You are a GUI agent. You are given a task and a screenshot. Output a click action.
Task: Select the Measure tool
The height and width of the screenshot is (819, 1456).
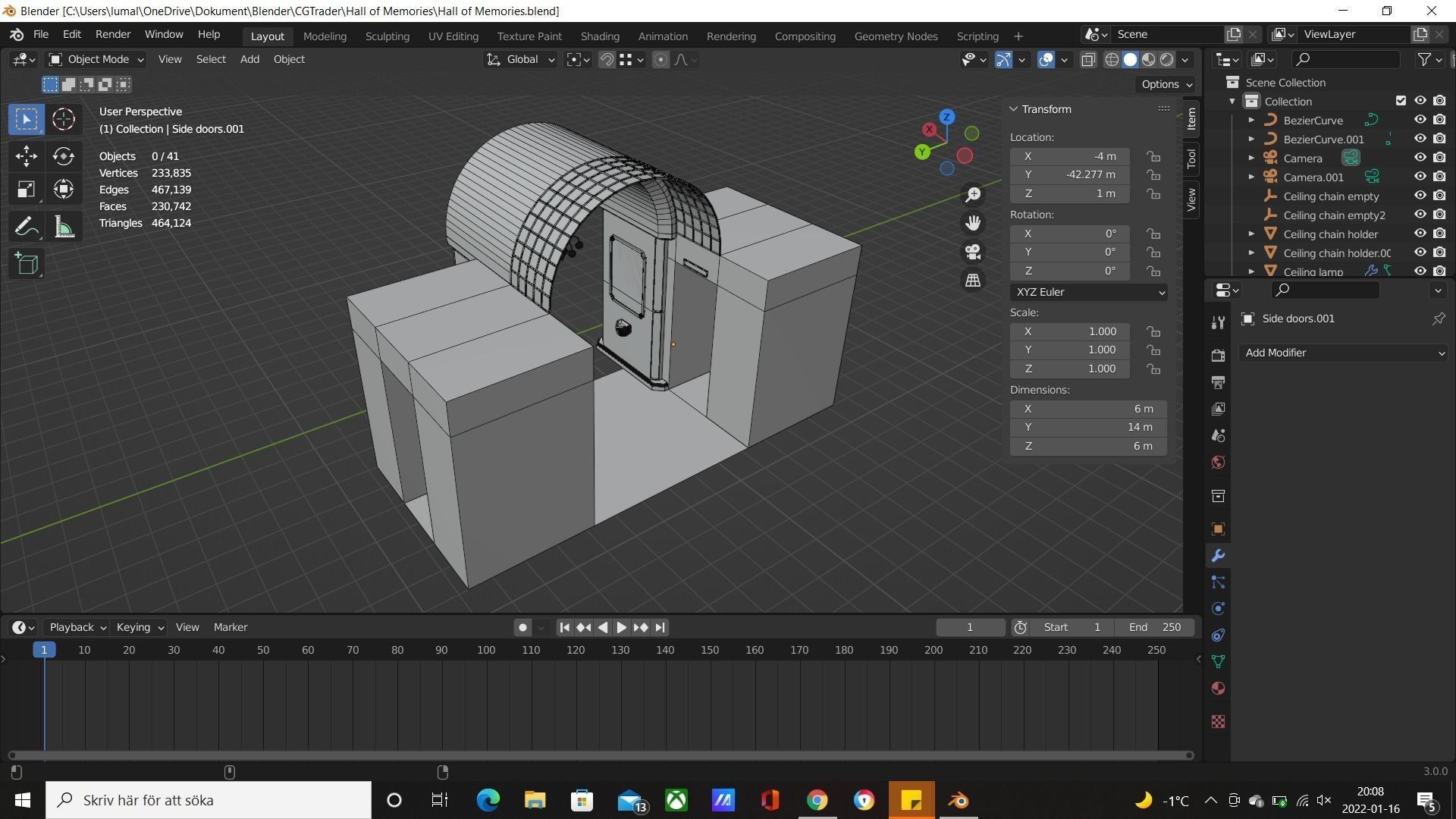click(x=64, y=227)
